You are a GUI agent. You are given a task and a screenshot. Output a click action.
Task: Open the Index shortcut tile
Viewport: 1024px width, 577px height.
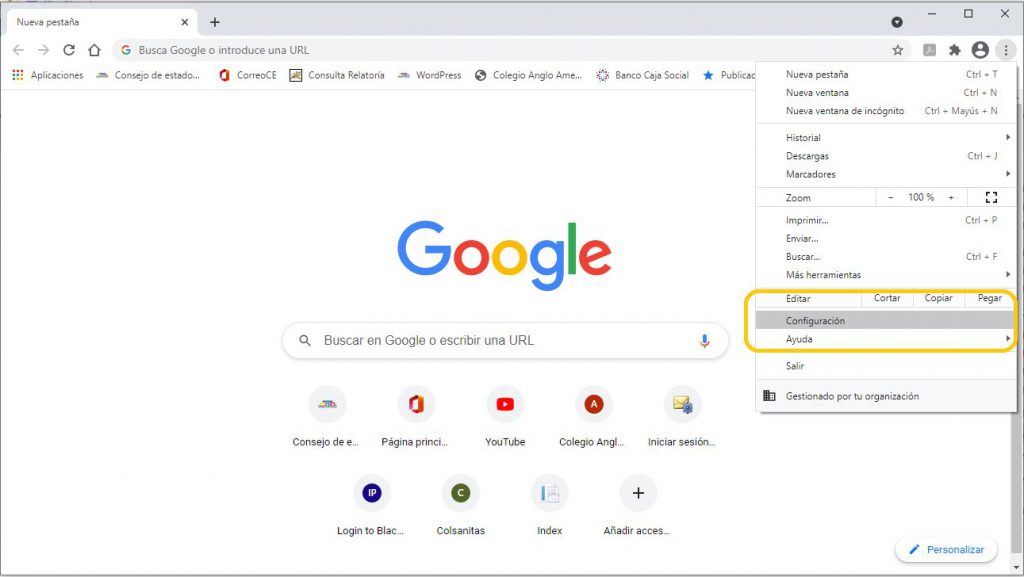point(549,505)
